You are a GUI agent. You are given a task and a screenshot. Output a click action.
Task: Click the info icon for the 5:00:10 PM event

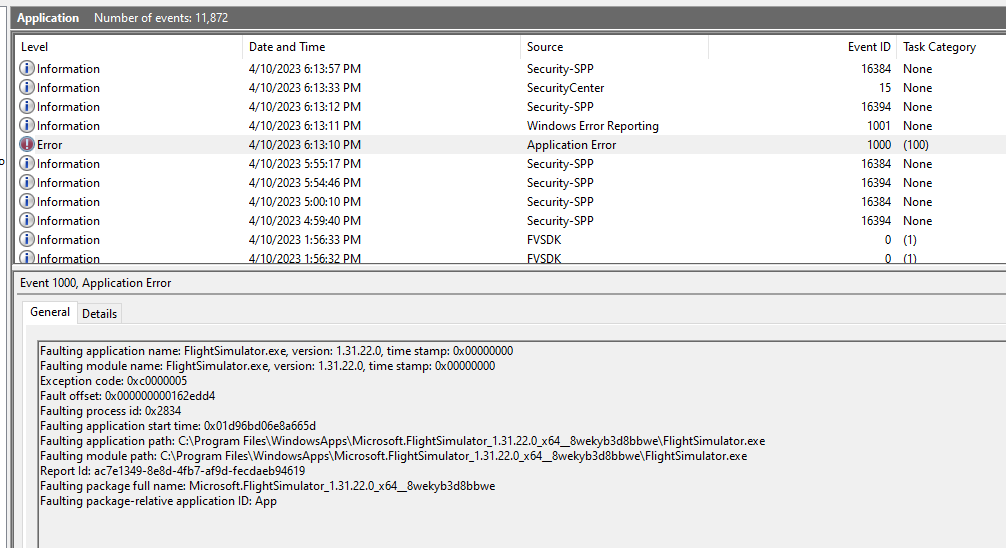point(27,201)
